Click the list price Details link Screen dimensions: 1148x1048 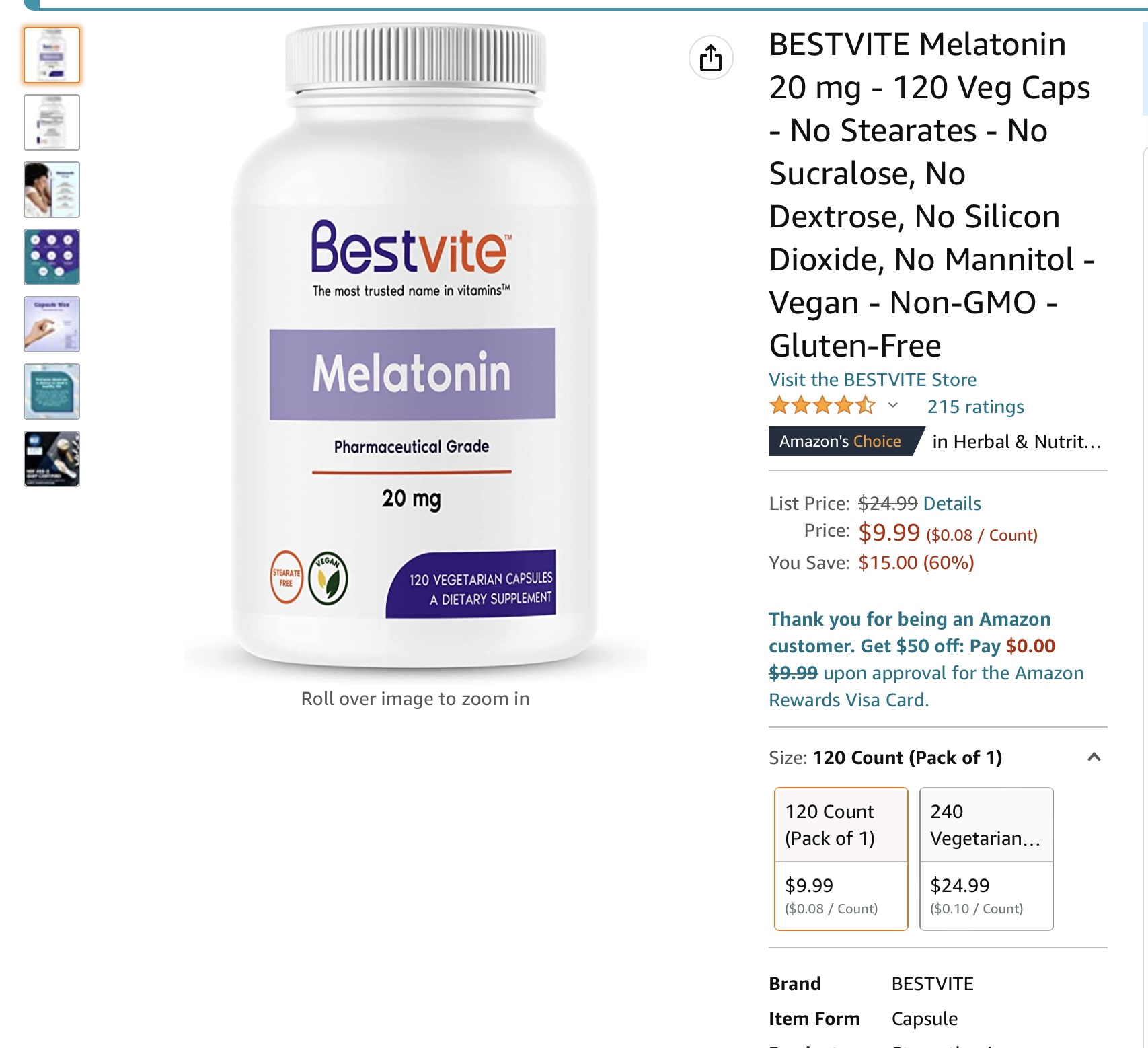click(x=952, y=503)
